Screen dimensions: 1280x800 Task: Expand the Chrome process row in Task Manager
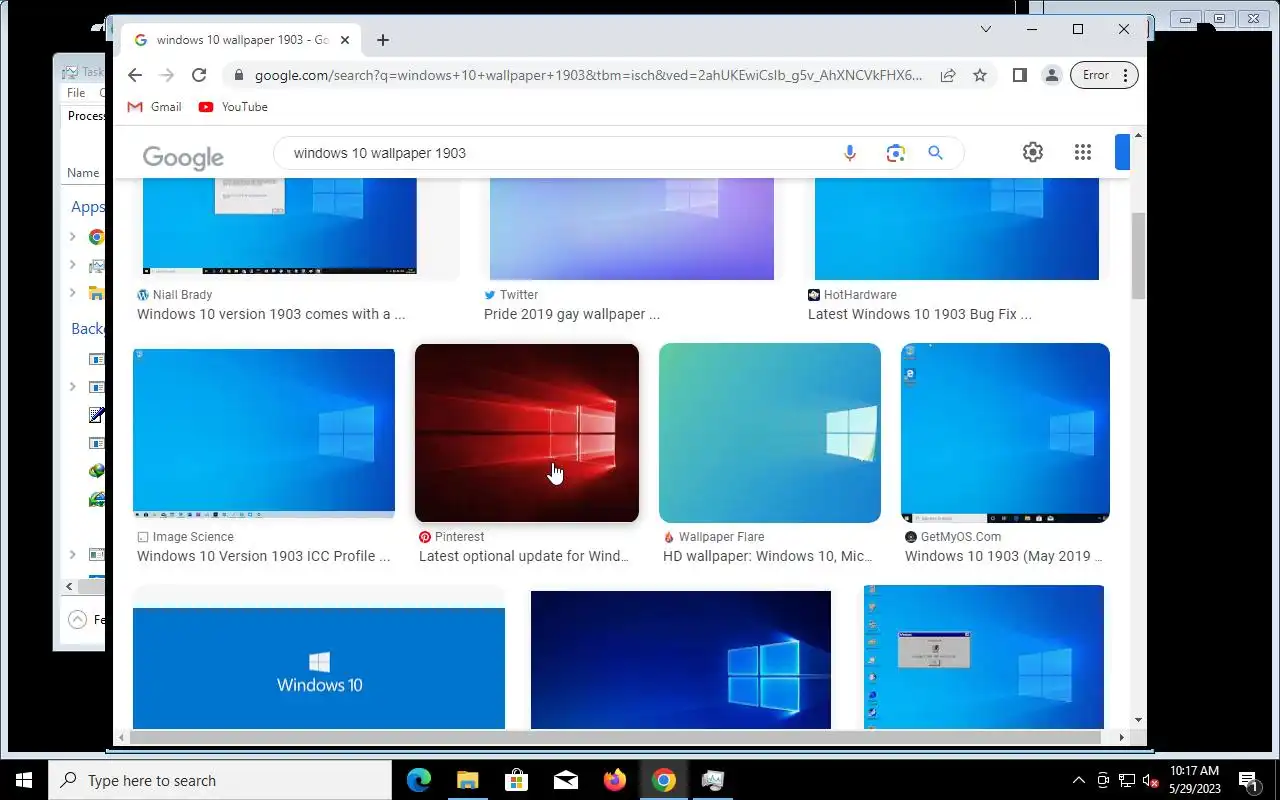(72, 237)
